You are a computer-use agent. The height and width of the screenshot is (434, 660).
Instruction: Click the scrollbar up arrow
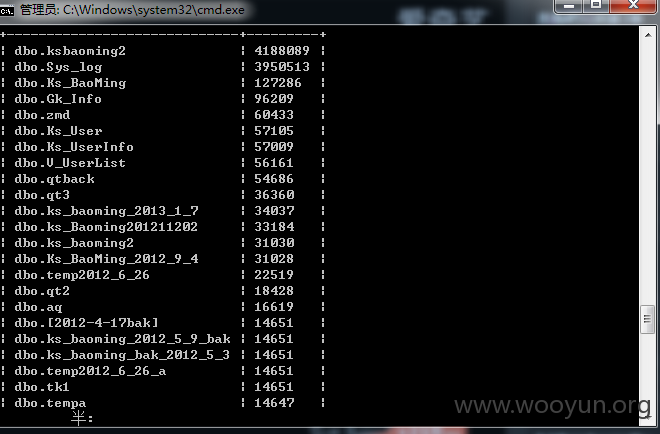(x=648, y=35)
